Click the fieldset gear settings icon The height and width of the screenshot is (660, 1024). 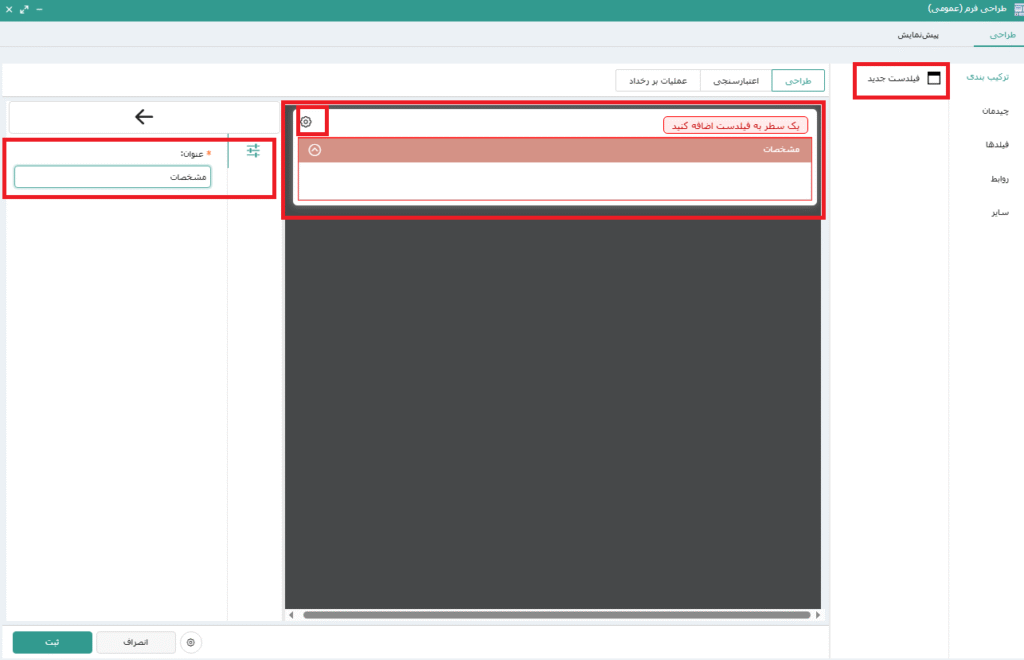pos(306,122)
